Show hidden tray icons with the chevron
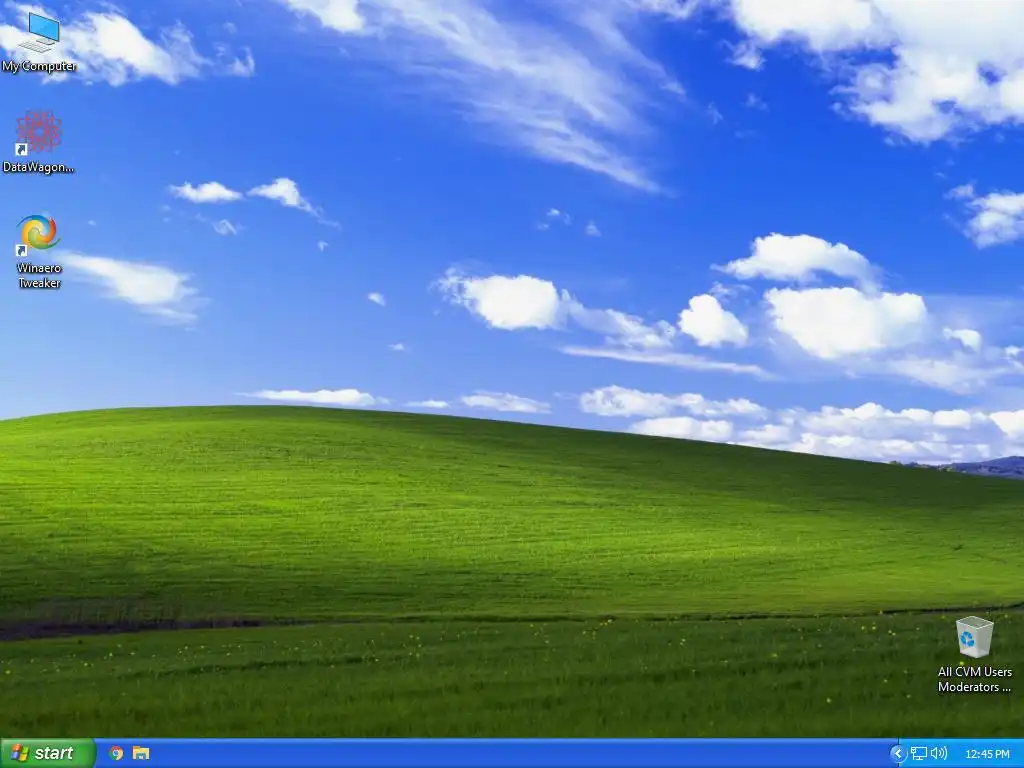 [898, 754]
